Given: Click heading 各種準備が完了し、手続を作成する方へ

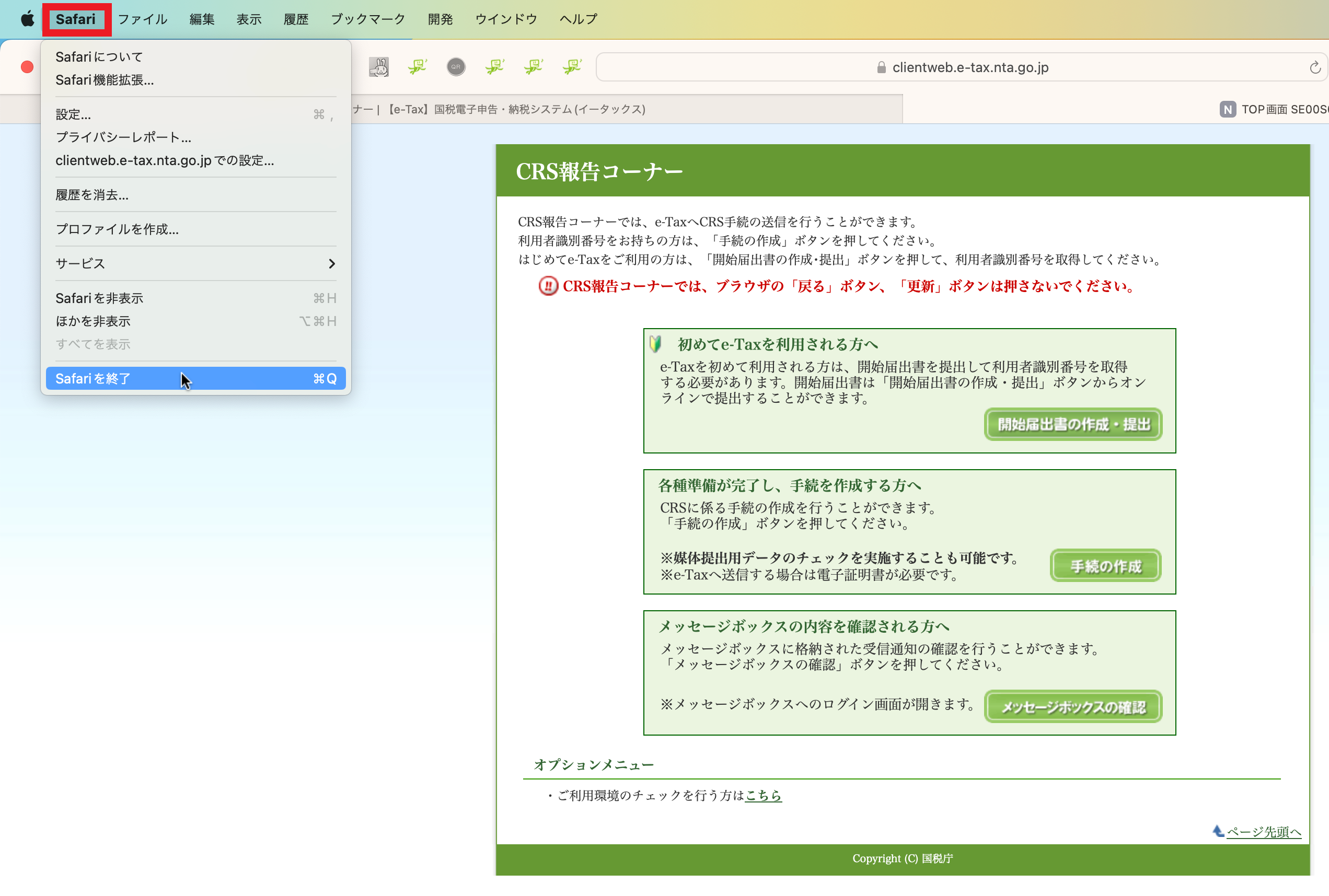Looking at the screenshot, I should click(x=789, y=485).
